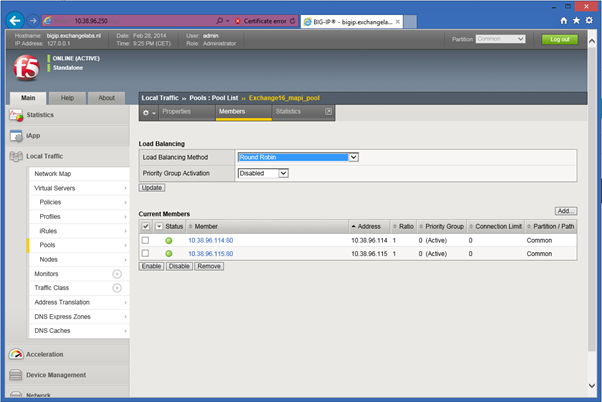Click the Acceleration gauge icon

click(17, 353)
